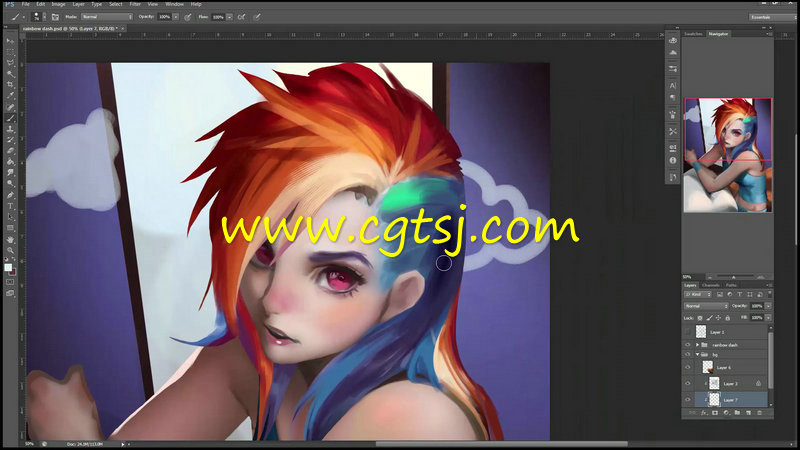Hide Layer 7
Image resolution: width=800 pixels, height=450 pixels.
tap(688, 400)
